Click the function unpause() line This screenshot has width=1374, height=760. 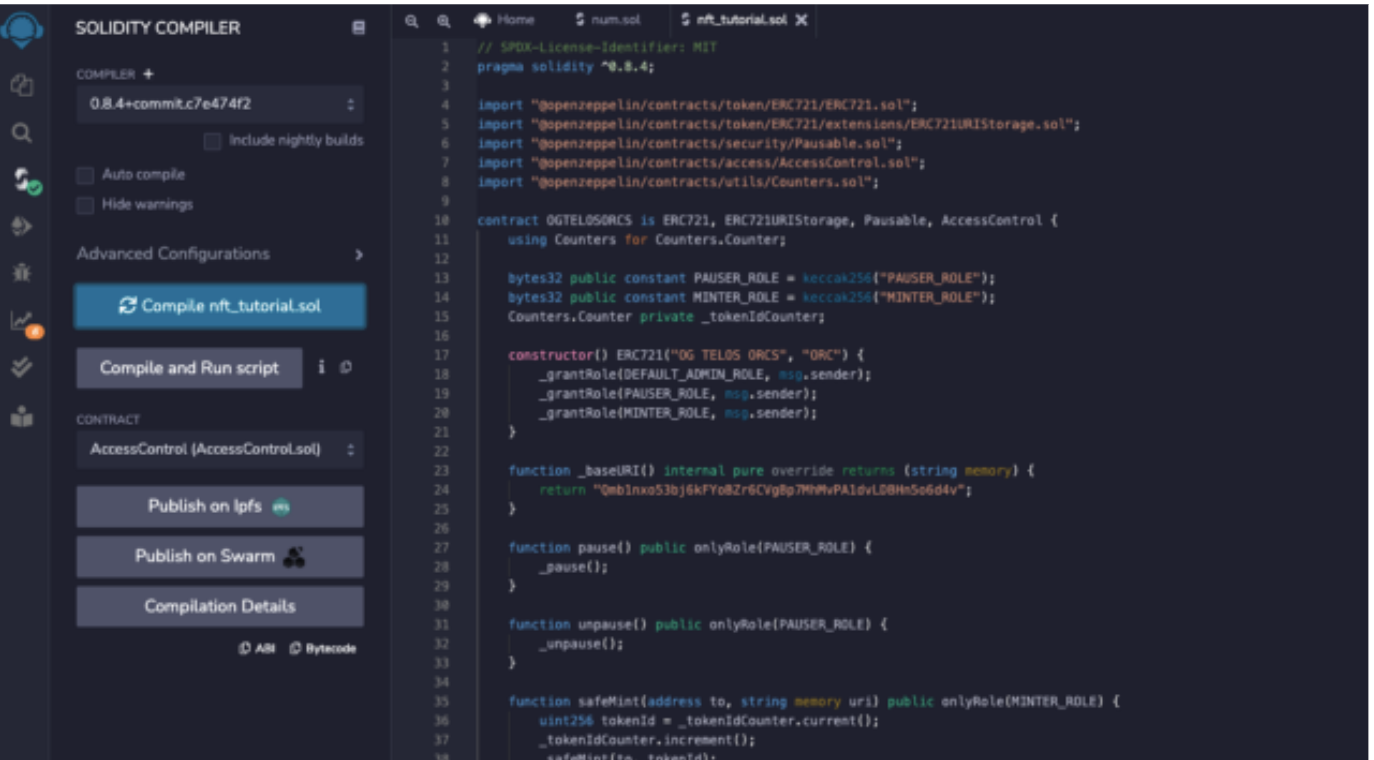click(x=698, y=625)
